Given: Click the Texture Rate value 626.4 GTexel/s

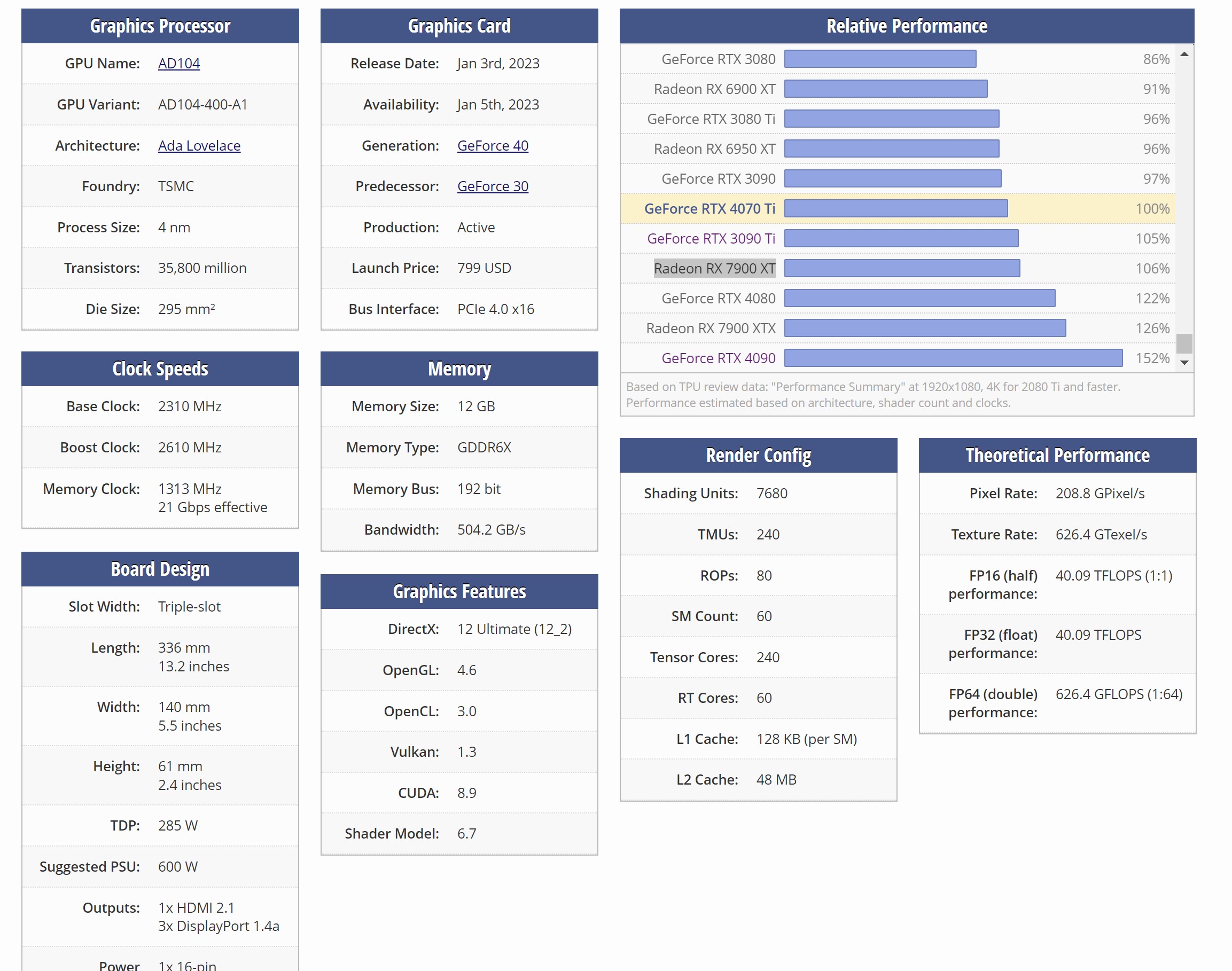Looking at the screenshot, I should coord(1101,535).
